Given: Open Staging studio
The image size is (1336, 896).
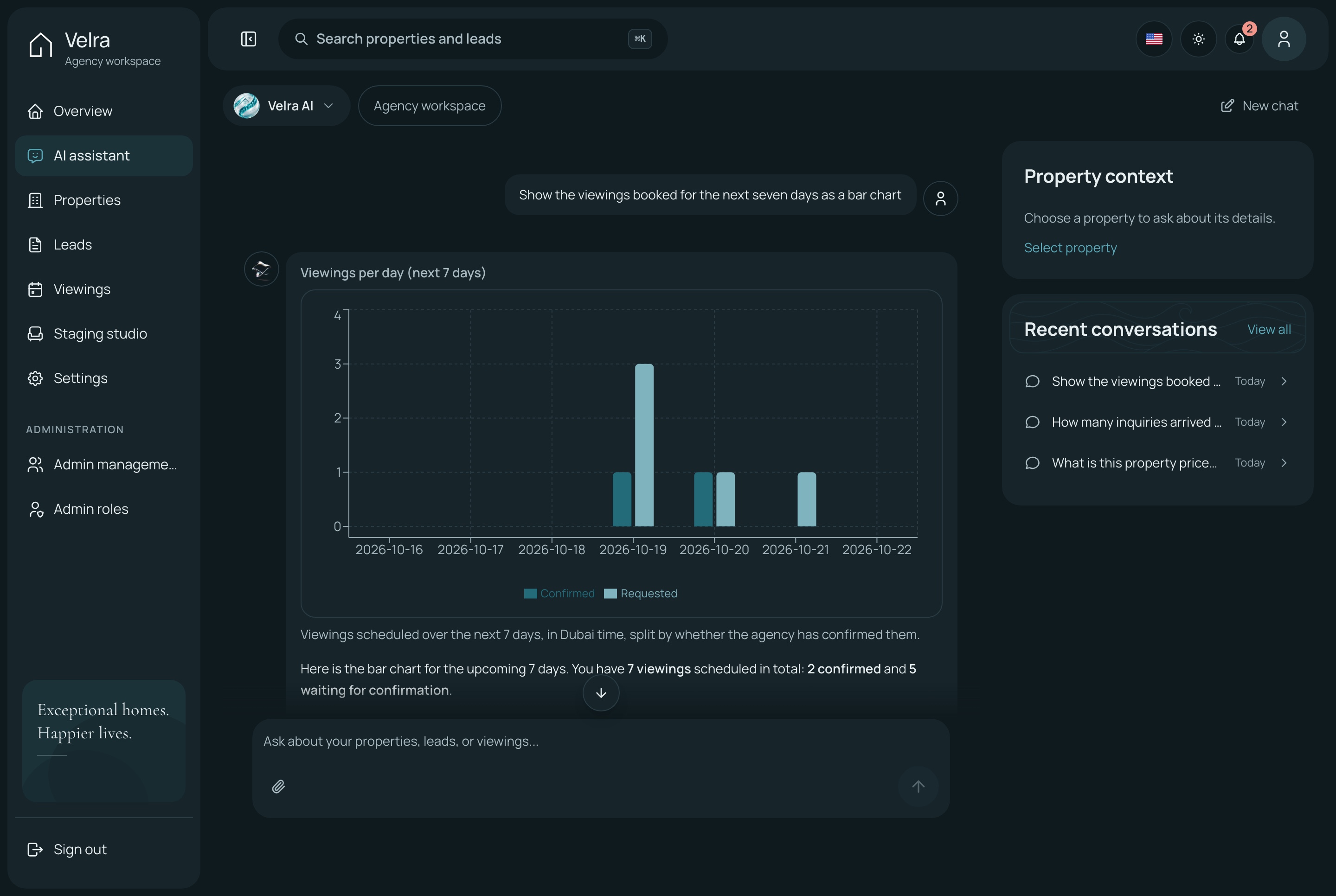Looking at the screenshot, I should 103,334.
